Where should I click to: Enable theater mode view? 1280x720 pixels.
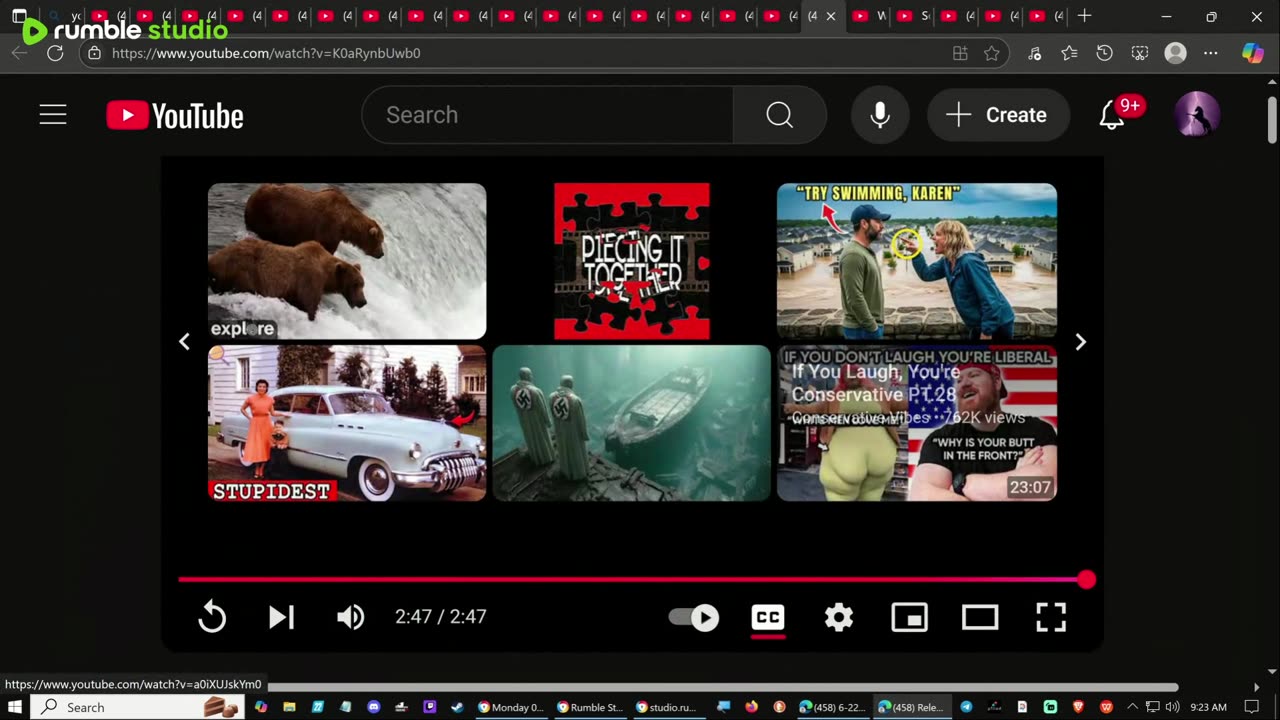coord(980,617)
